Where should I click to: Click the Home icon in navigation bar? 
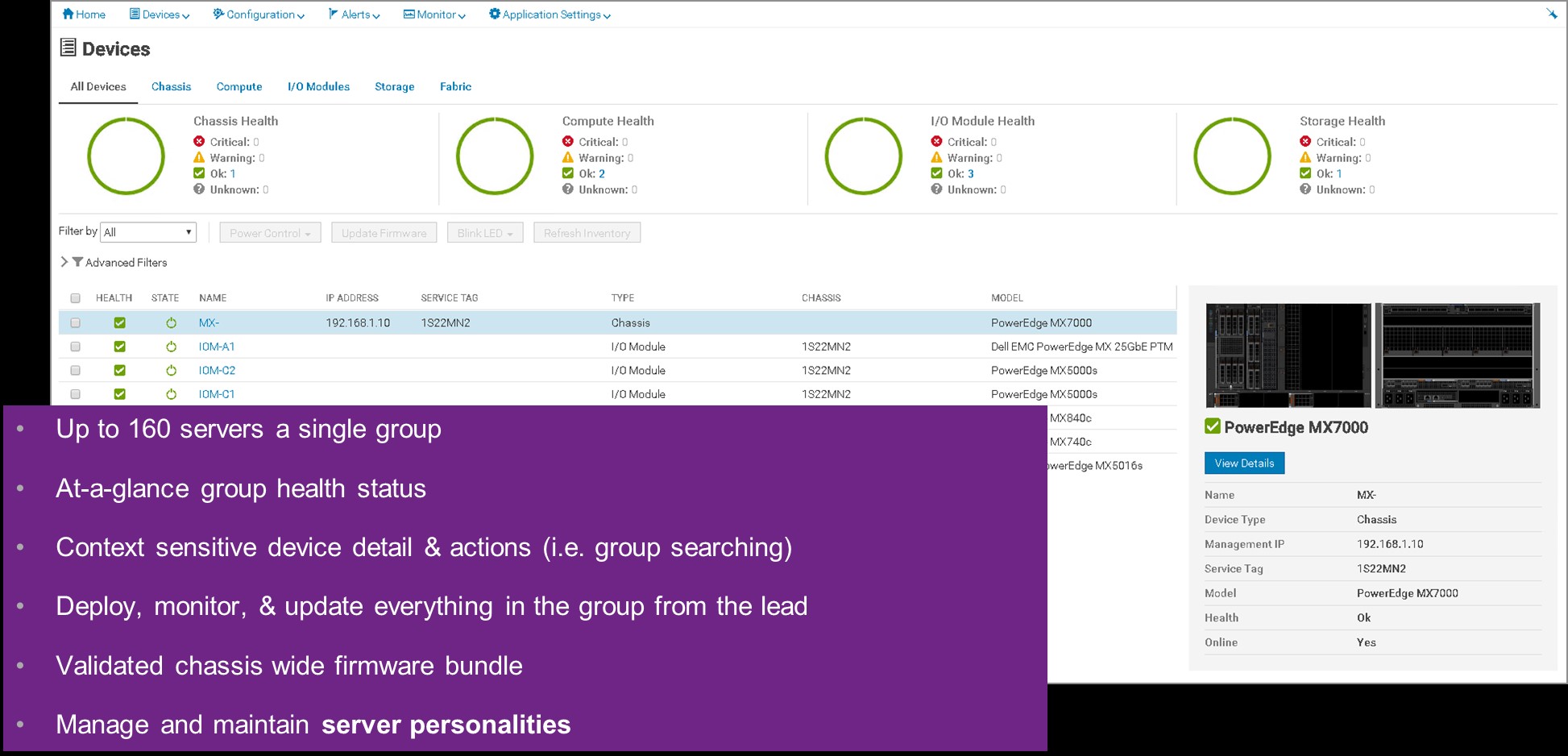coord(68,14)
